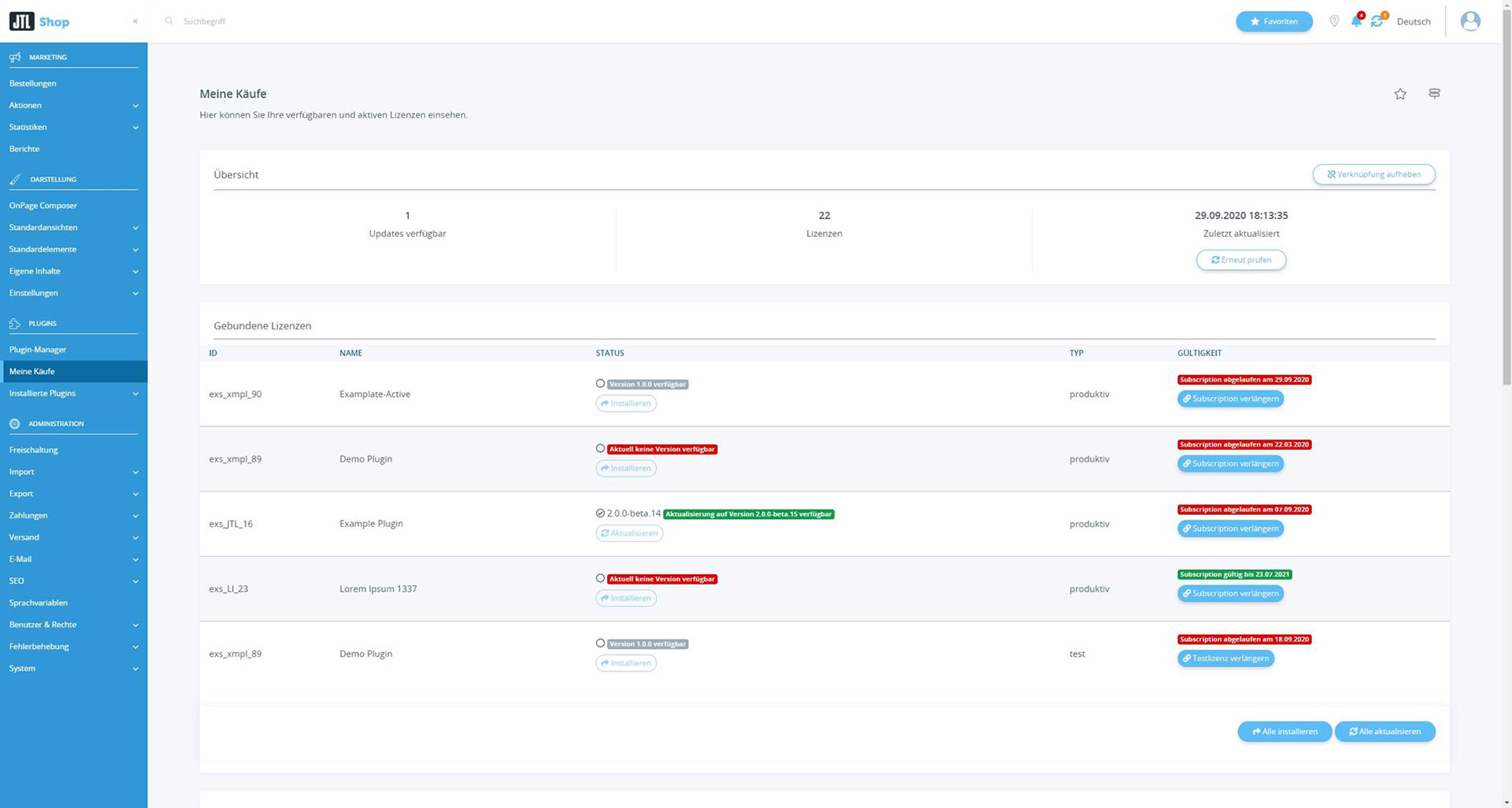Click the Marketing megaphone icon
1512x808 pixels.
coord(15,57)
